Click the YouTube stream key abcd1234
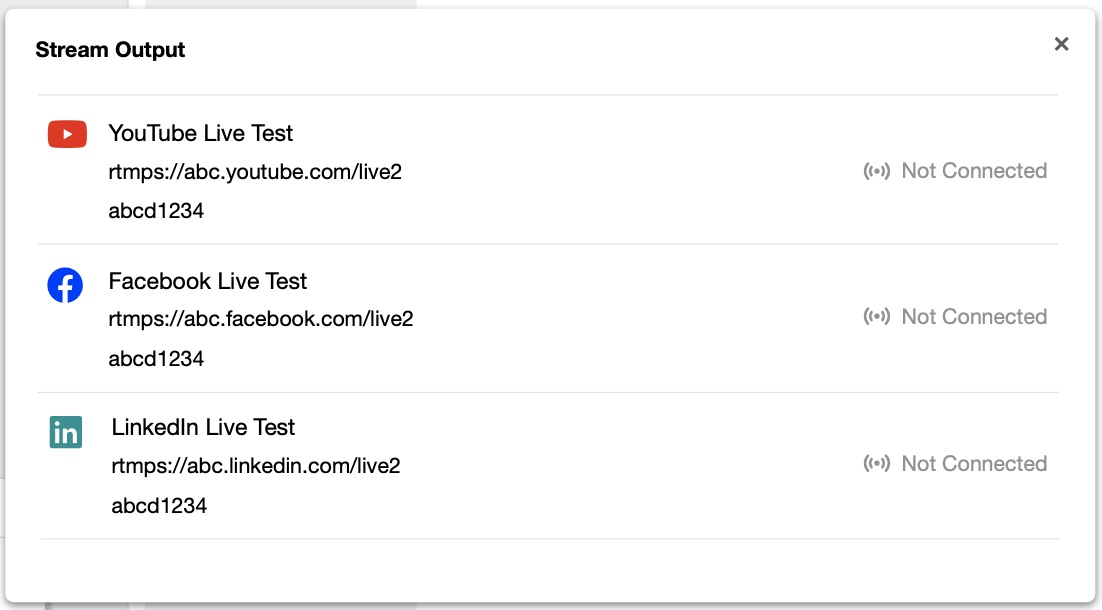The height and width of the screenshot is (610, 1102). click(156, 210)
